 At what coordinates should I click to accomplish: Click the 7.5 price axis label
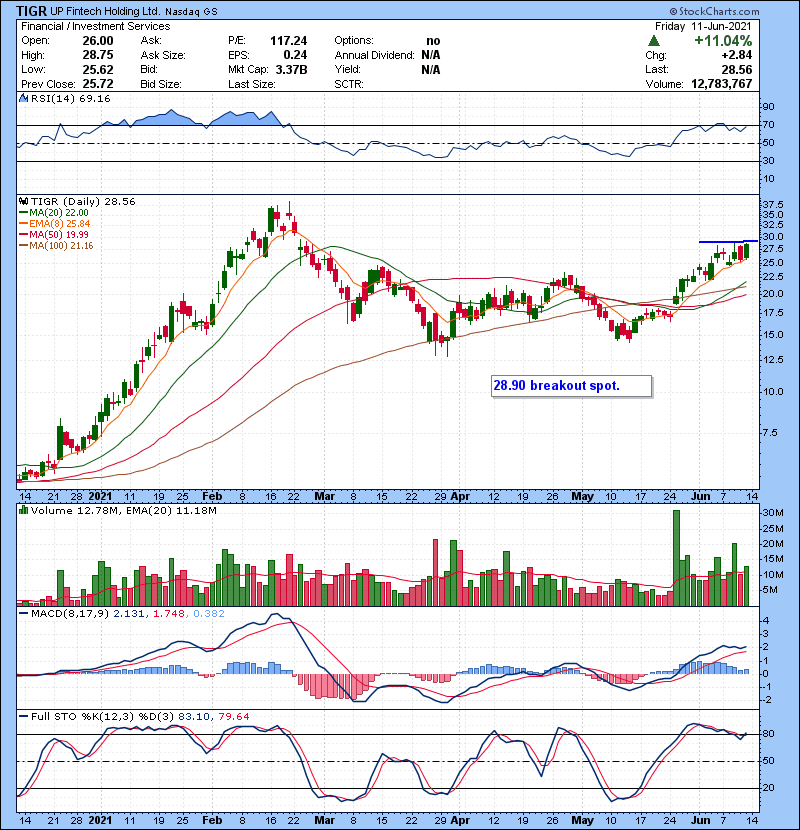point(770,432)
